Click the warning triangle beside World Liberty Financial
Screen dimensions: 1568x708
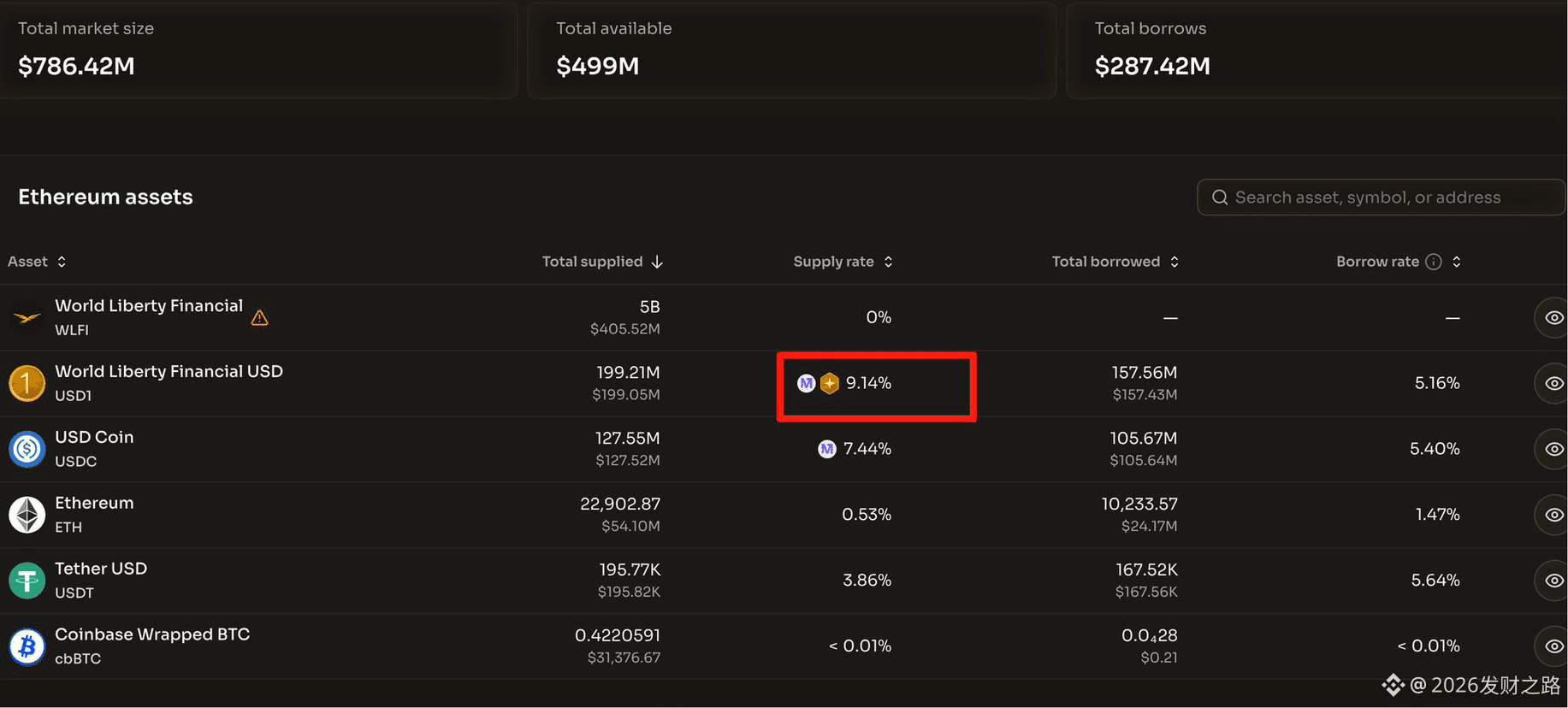coord(260,318)
